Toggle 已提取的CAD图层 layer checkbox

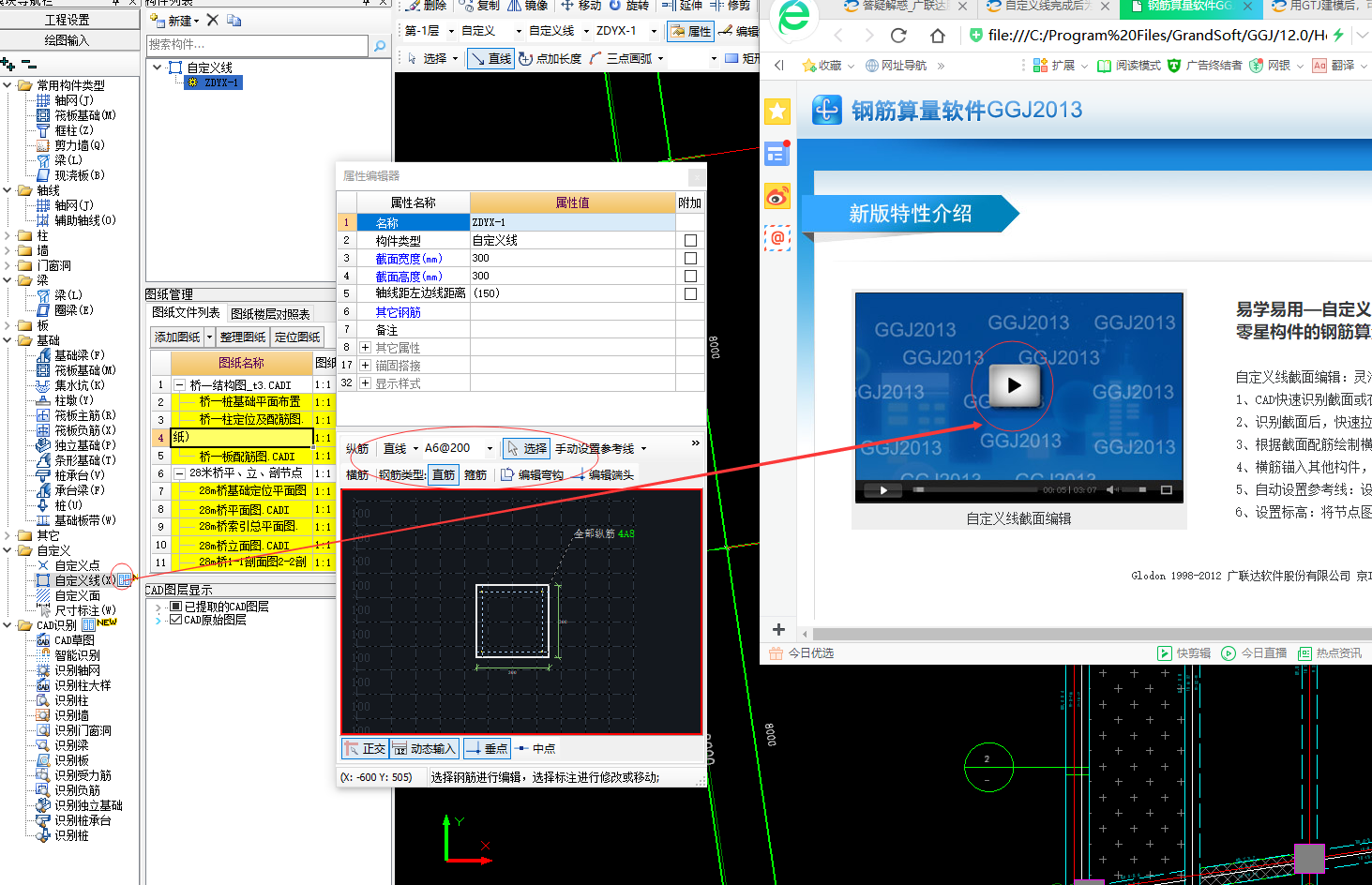[175, 607]
